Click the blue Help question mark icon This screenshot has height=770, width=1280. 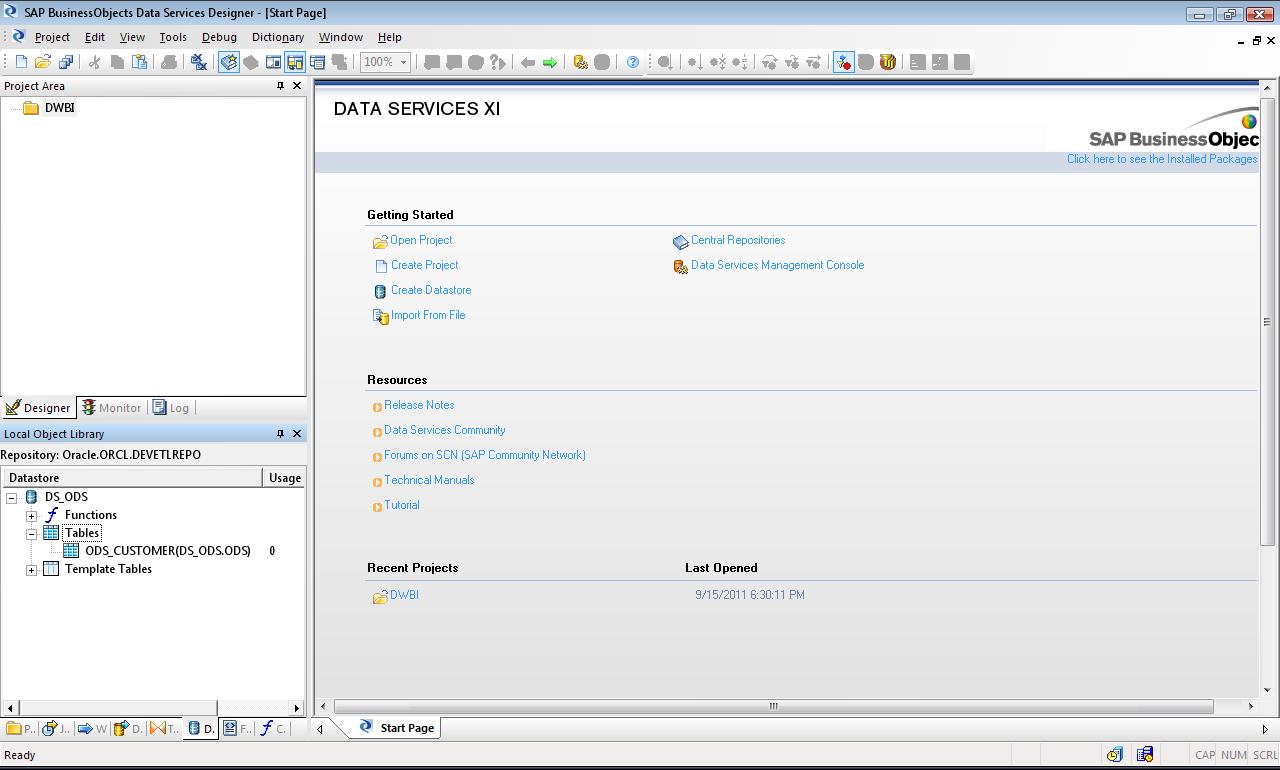[633, 62]
